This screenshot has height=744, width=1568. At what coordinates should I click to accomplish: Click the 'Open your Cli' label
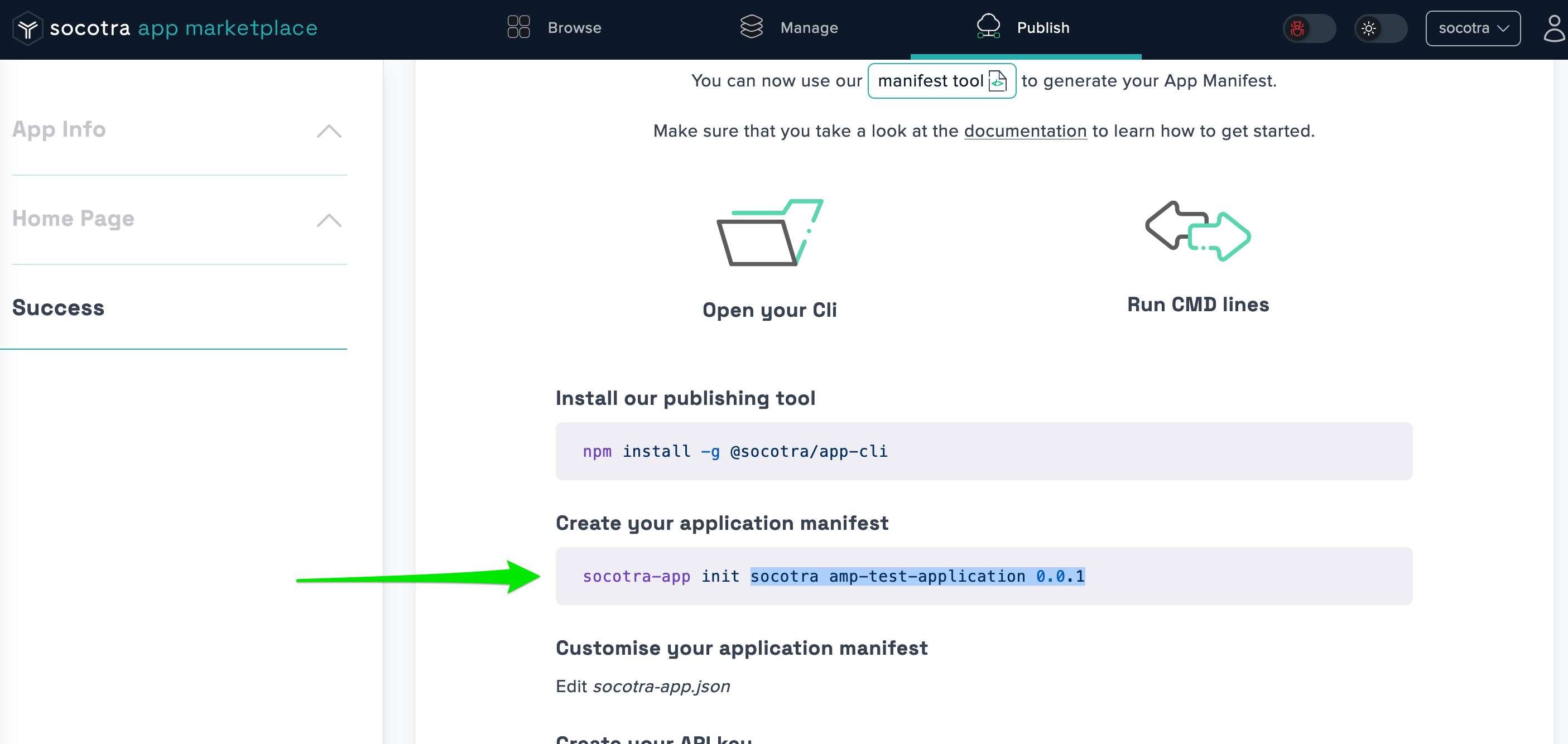769,310
